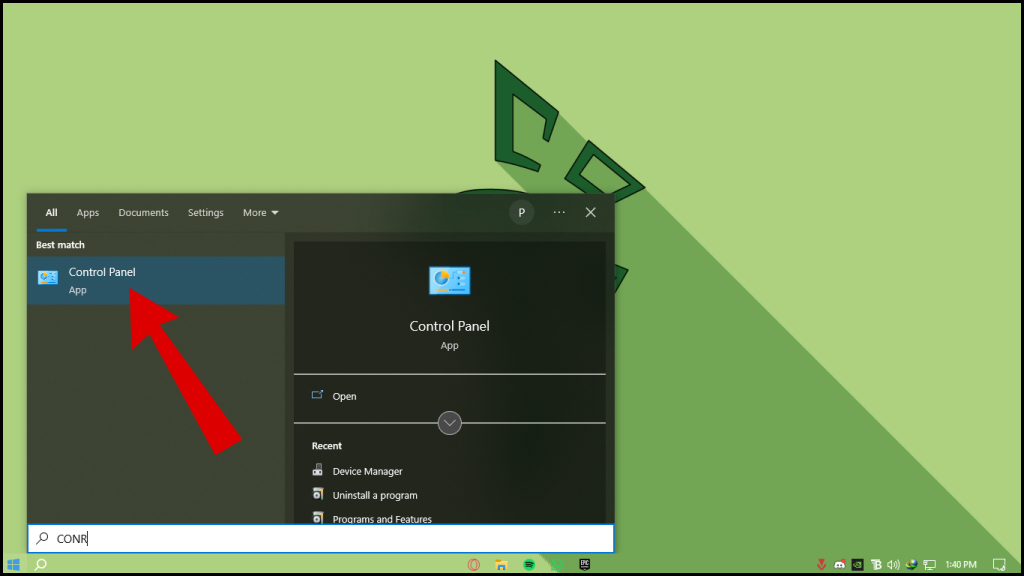Launch Opera browser from the taskbar

pos(474,564)
